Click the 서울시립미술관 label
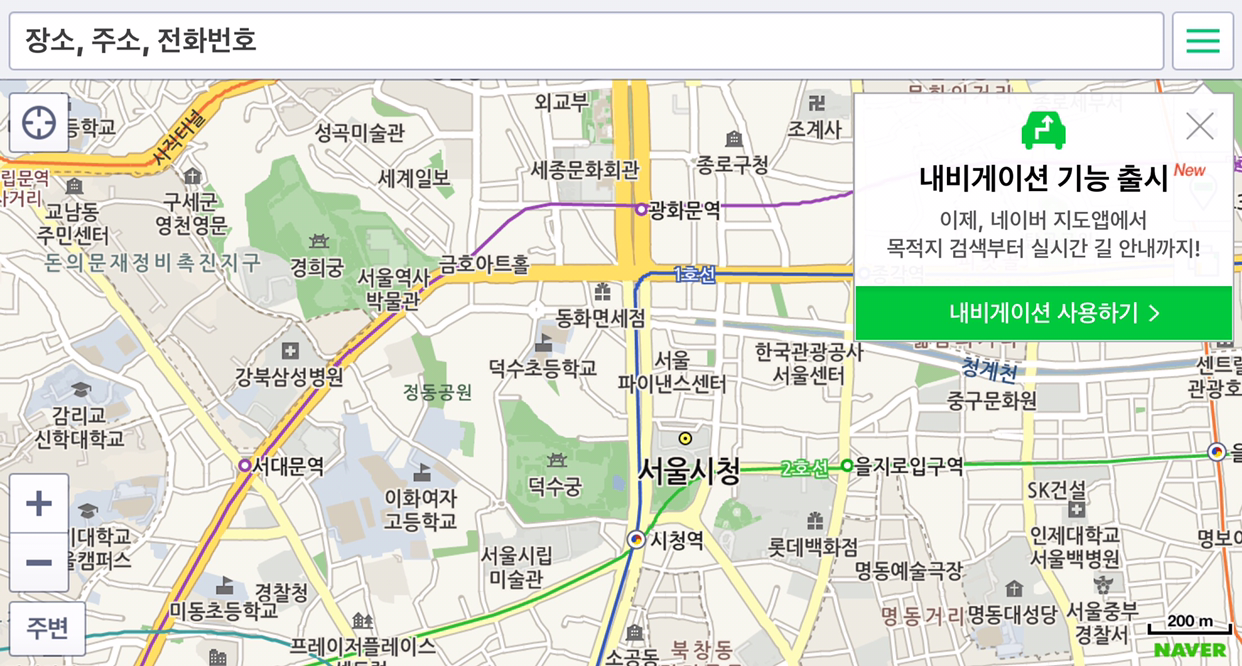The image size is (1242, 666). click(517, 566)
